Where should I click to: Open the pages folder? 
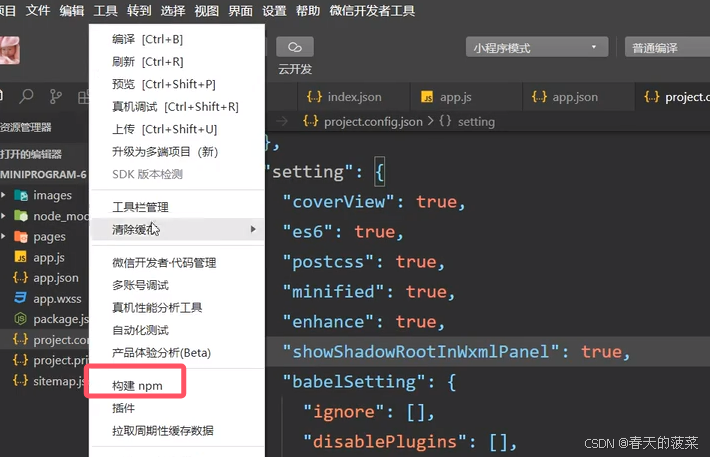44,237
